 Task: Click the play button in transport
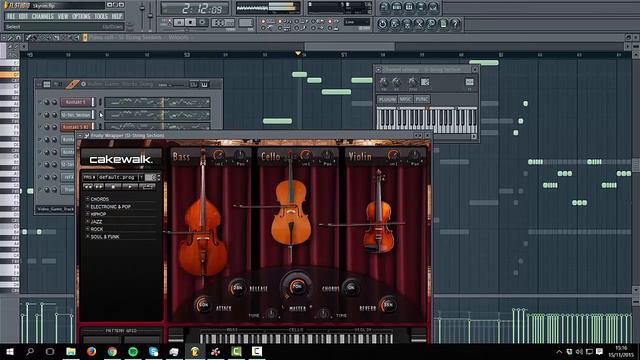coord(179,22)
